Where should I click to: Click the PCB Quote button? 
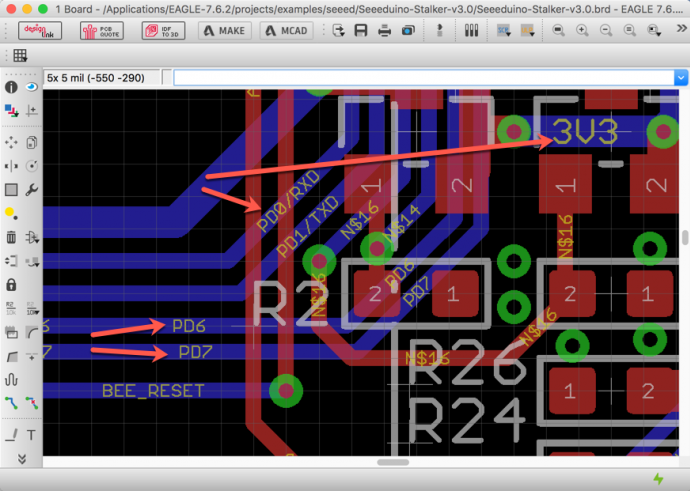click(102, 31)
